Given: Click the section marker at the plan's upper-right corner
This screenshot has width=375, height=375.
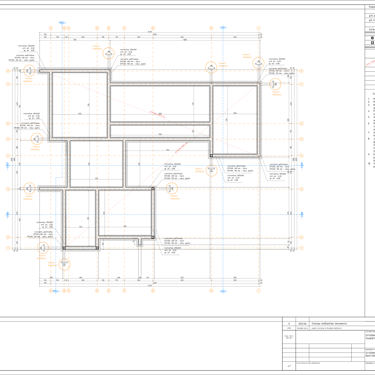Looking at the screenshot, I should coord(258,63).
